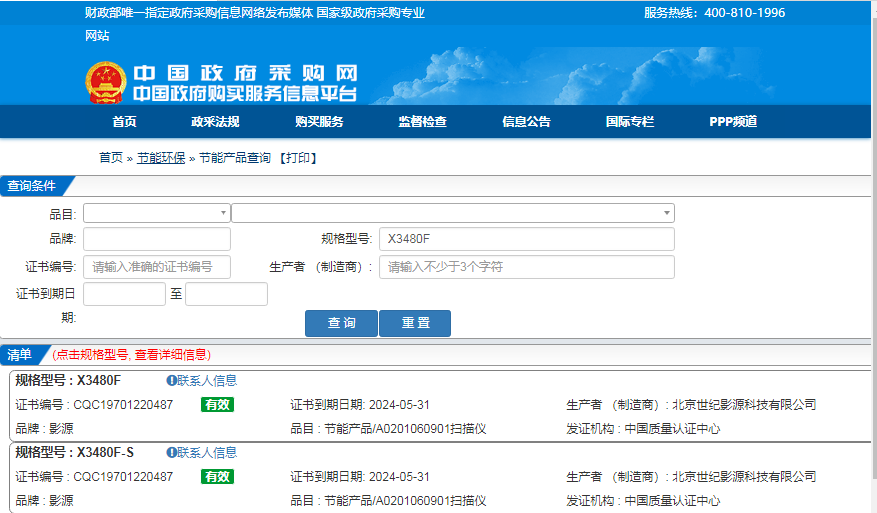
Task: Click the 证书编号 certificate number field
Action: pyautogui.click(x=156, y=267)
